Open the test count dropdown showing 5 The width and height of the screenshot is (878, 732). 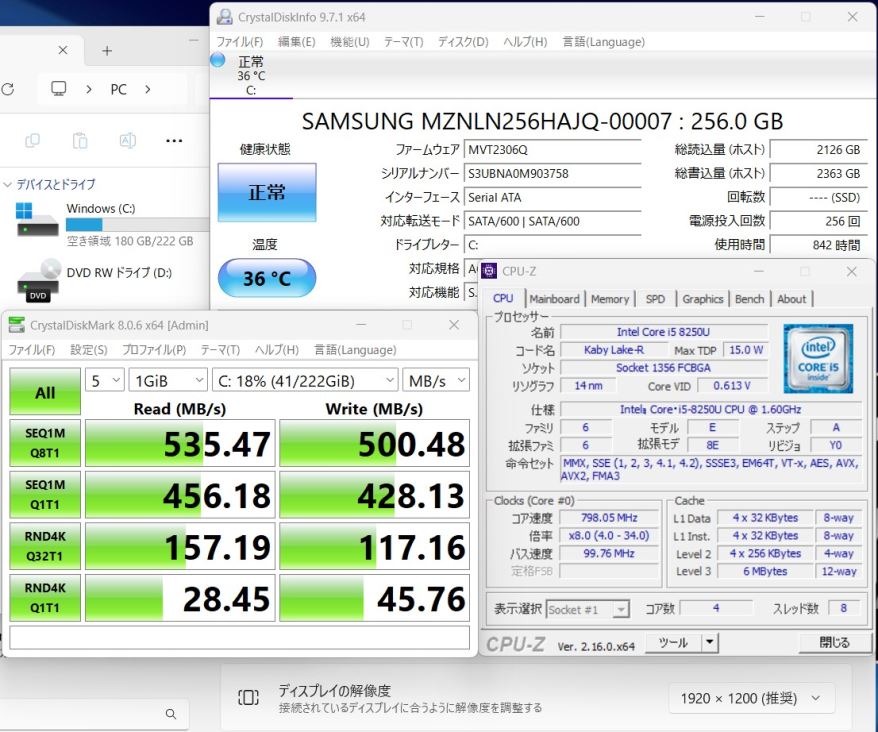104,381
